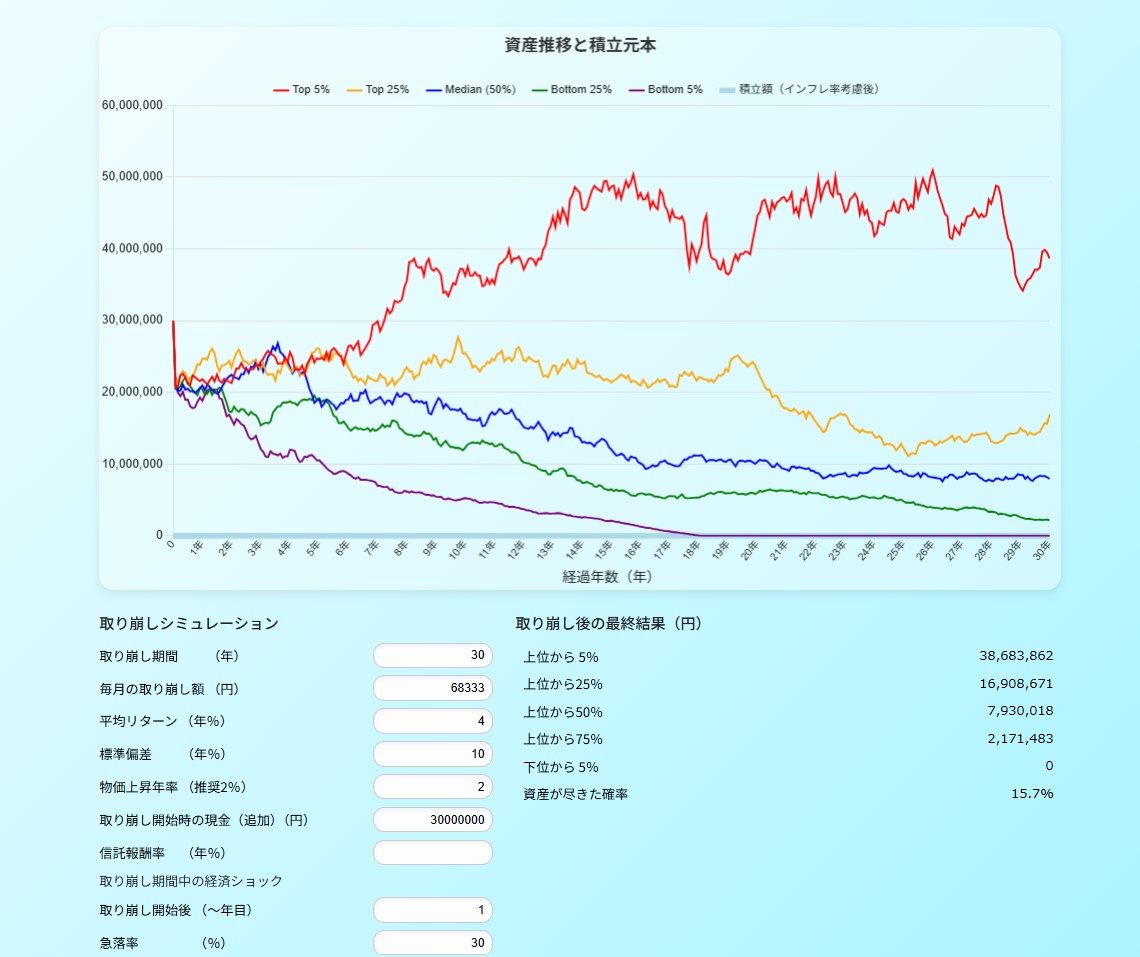Edit the 物価上昇率 input field
The image size is (1140, 957).
point(432,787)
